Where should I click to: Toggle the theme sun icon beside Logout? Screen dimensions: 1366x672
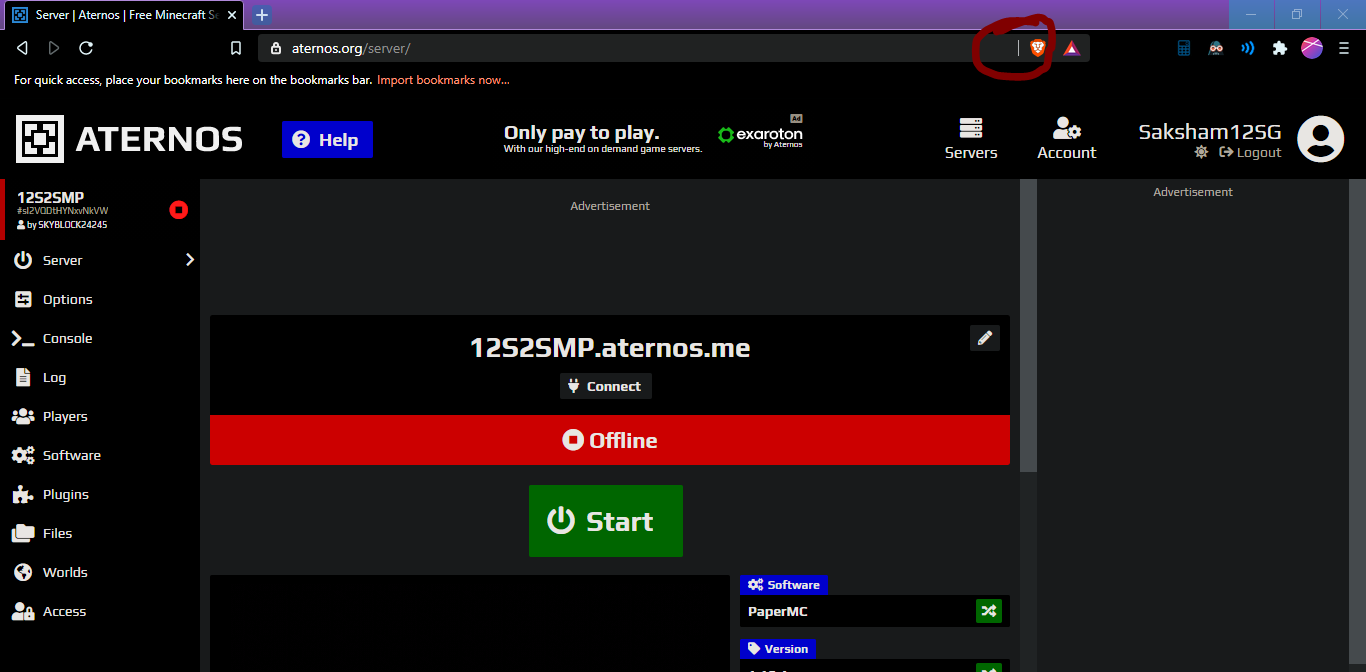point(1201,152)
